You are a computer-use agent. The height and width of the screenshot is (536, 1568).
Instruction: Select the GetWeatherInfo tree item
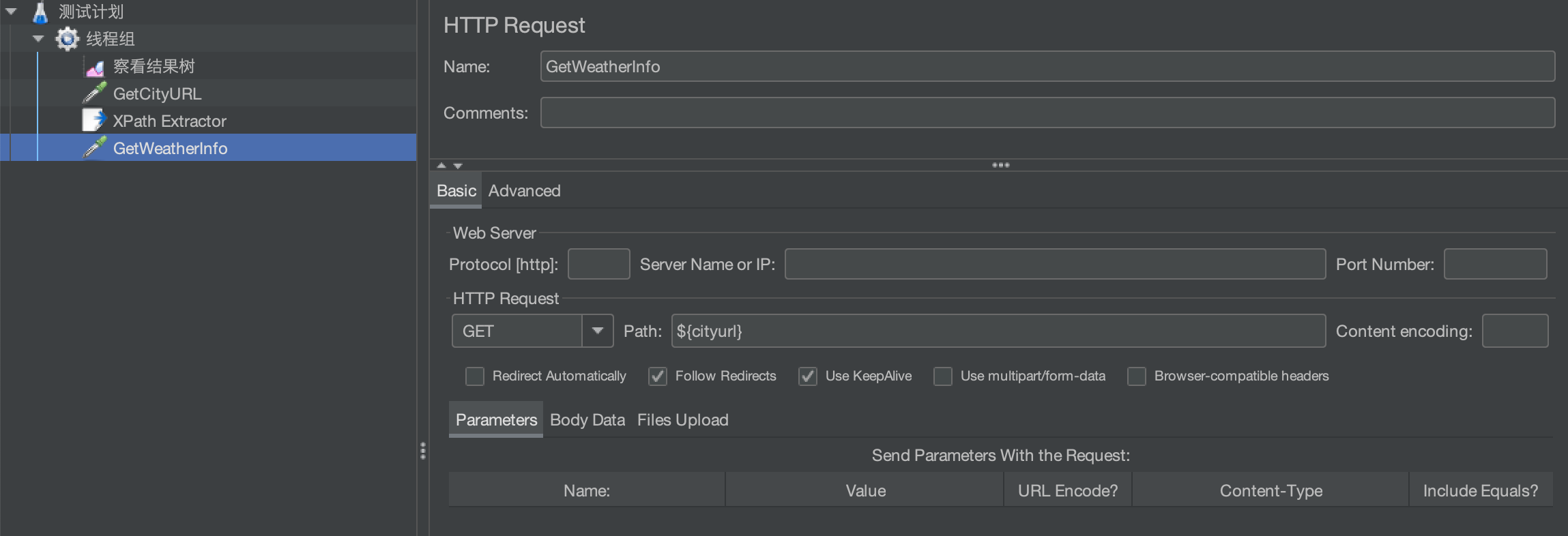pyautogui.click(x=170, y=148)
